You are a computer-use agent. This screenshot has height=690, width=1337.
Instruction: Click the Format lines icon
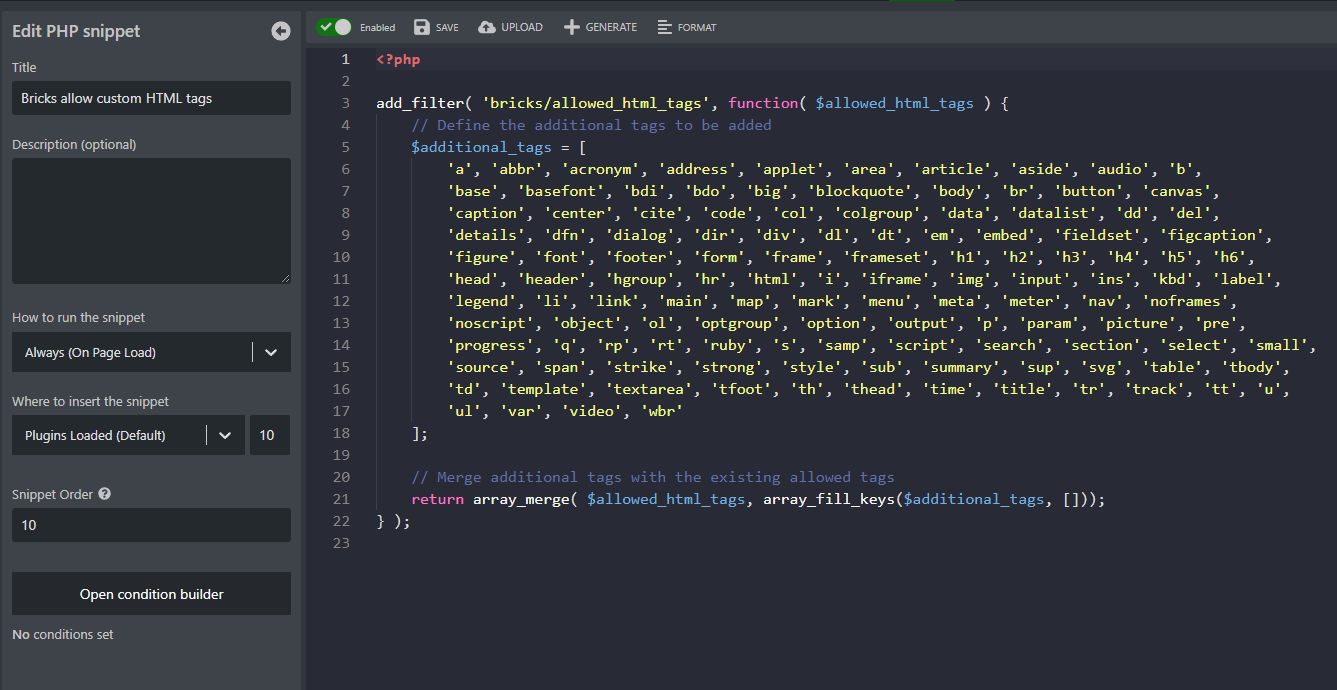point(665,27)
